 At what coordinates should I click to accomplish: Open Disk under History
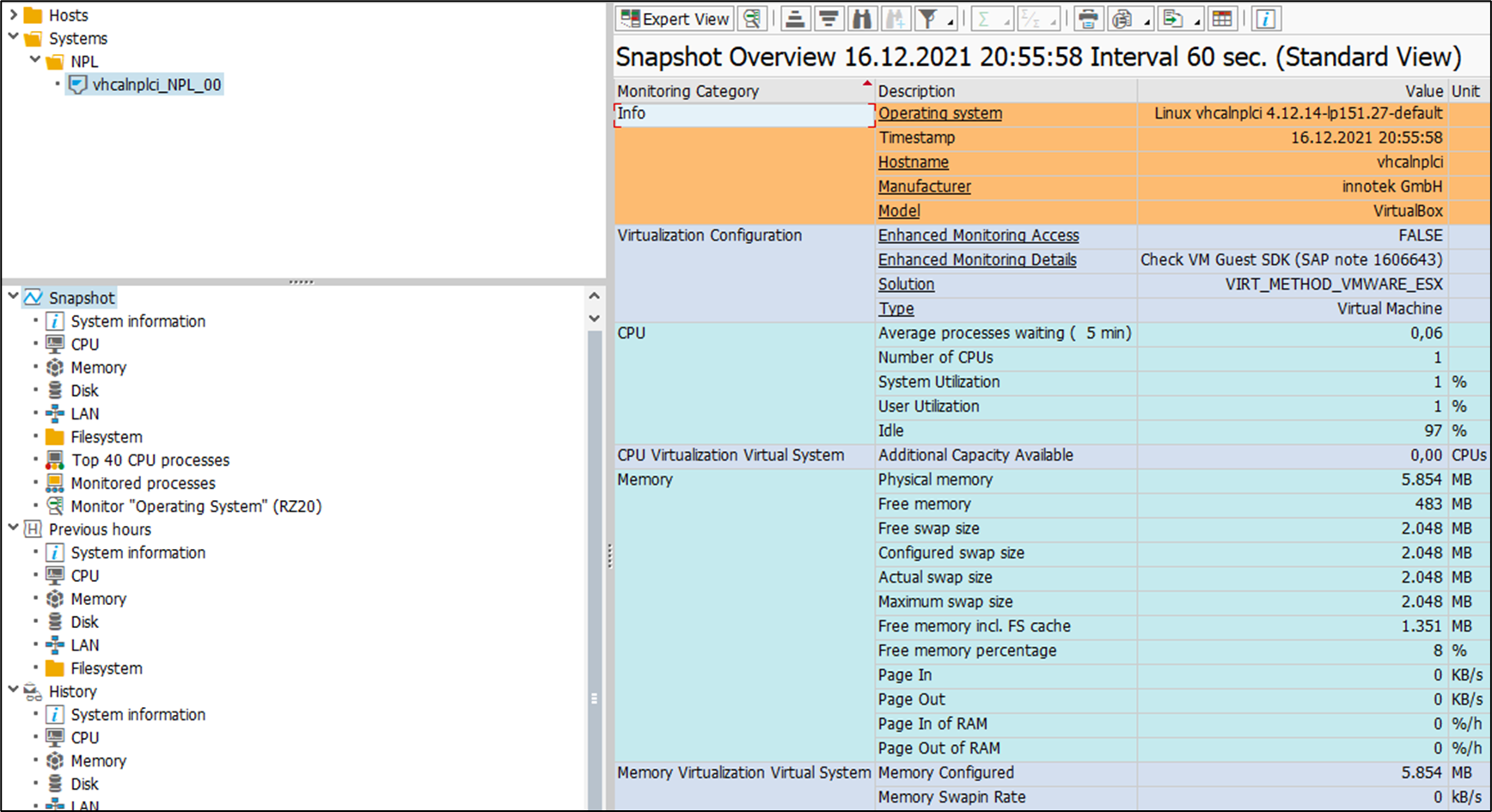click(x=84, y=784)
